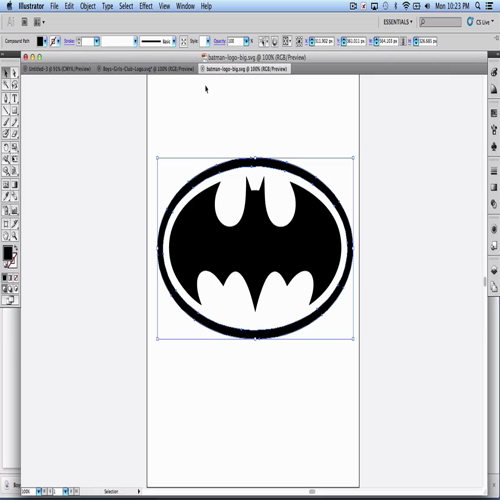500x500 pixels.
Task: Open the ESSENTIALS workspace switcher
Action: 398,22
